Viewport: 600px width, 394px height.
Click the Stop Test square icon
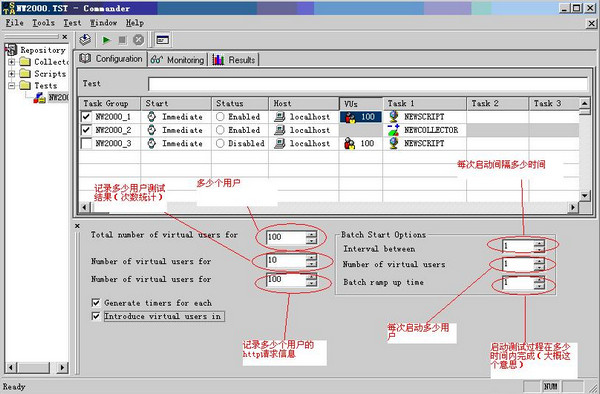click(x=122, y=40)
